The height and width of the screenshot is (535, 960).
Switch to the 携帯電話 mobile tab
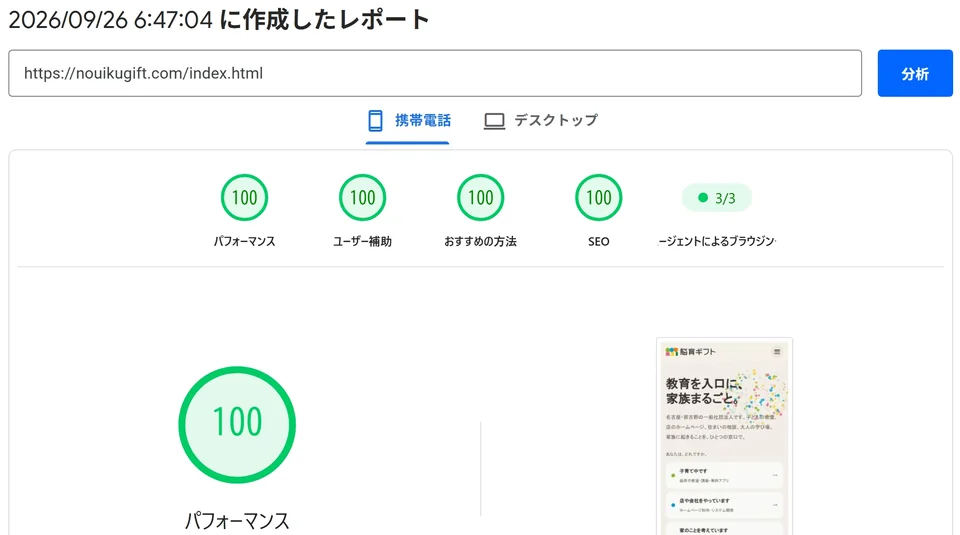(408, 121)
